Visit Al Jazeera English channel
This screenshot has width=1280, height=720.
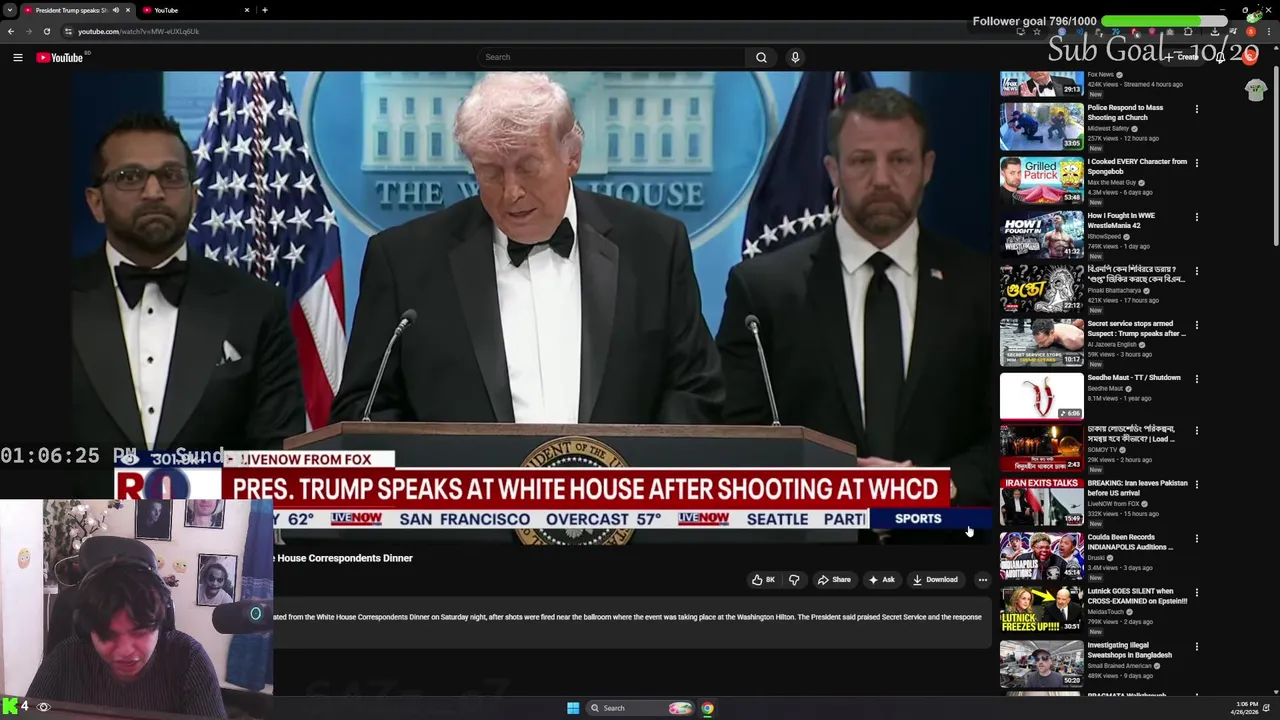1112,345
